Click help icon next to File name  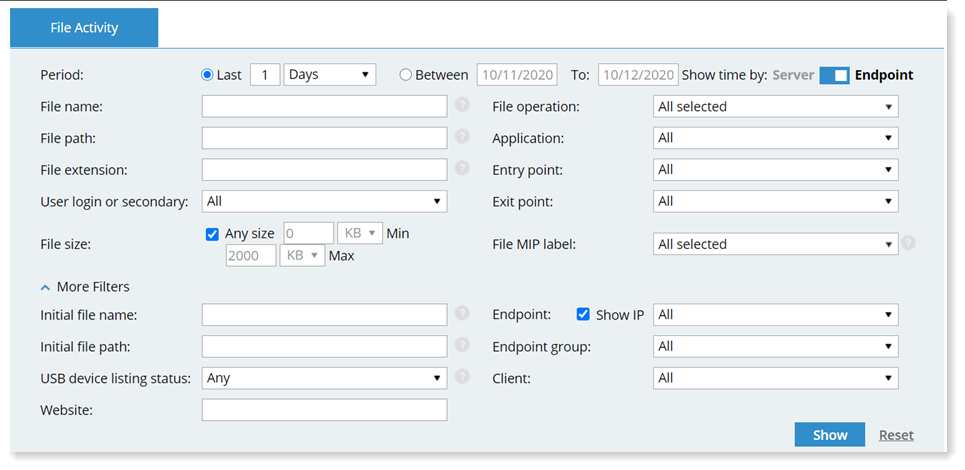[462, 104]
